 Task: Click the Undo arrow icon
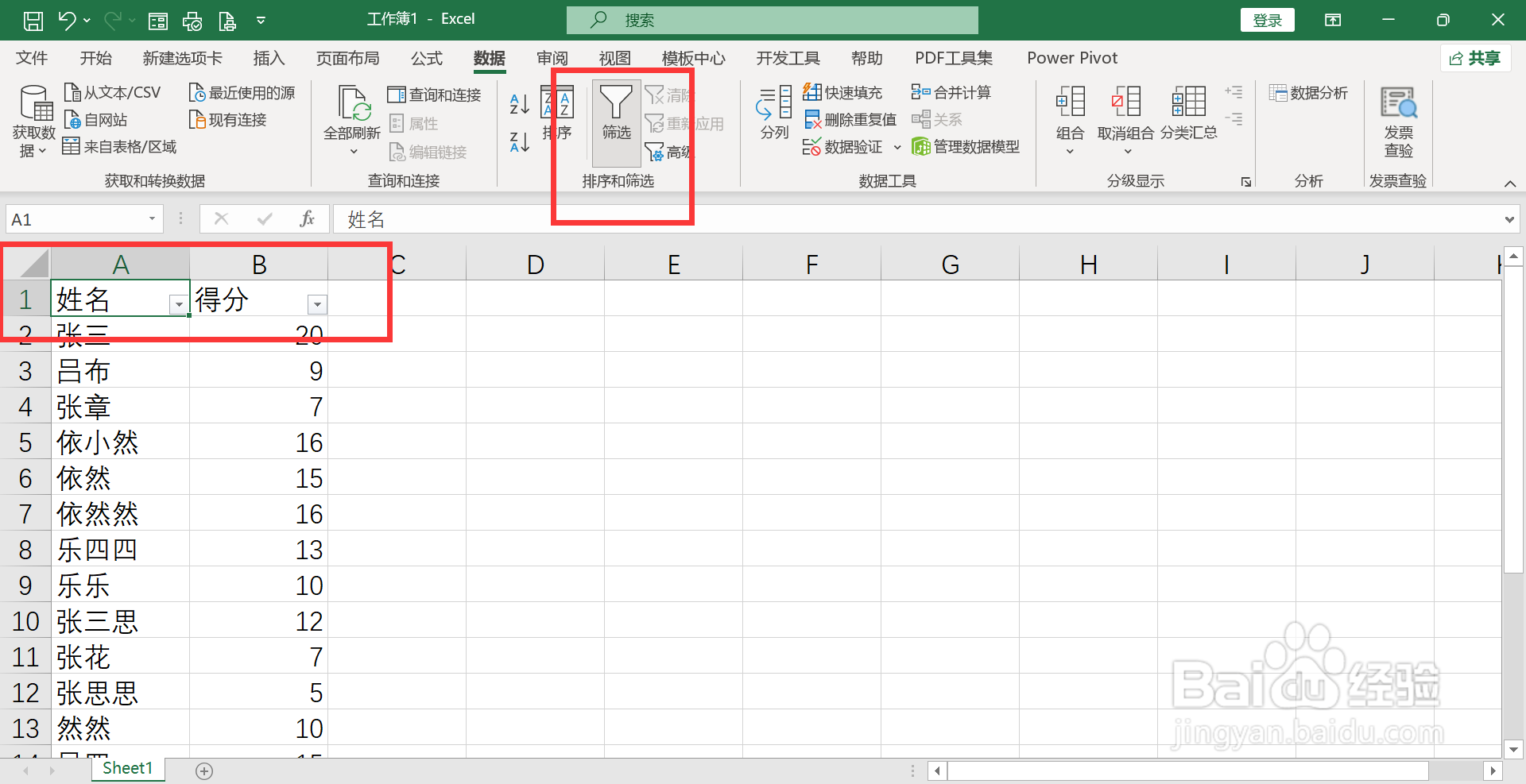coord(67,21)
